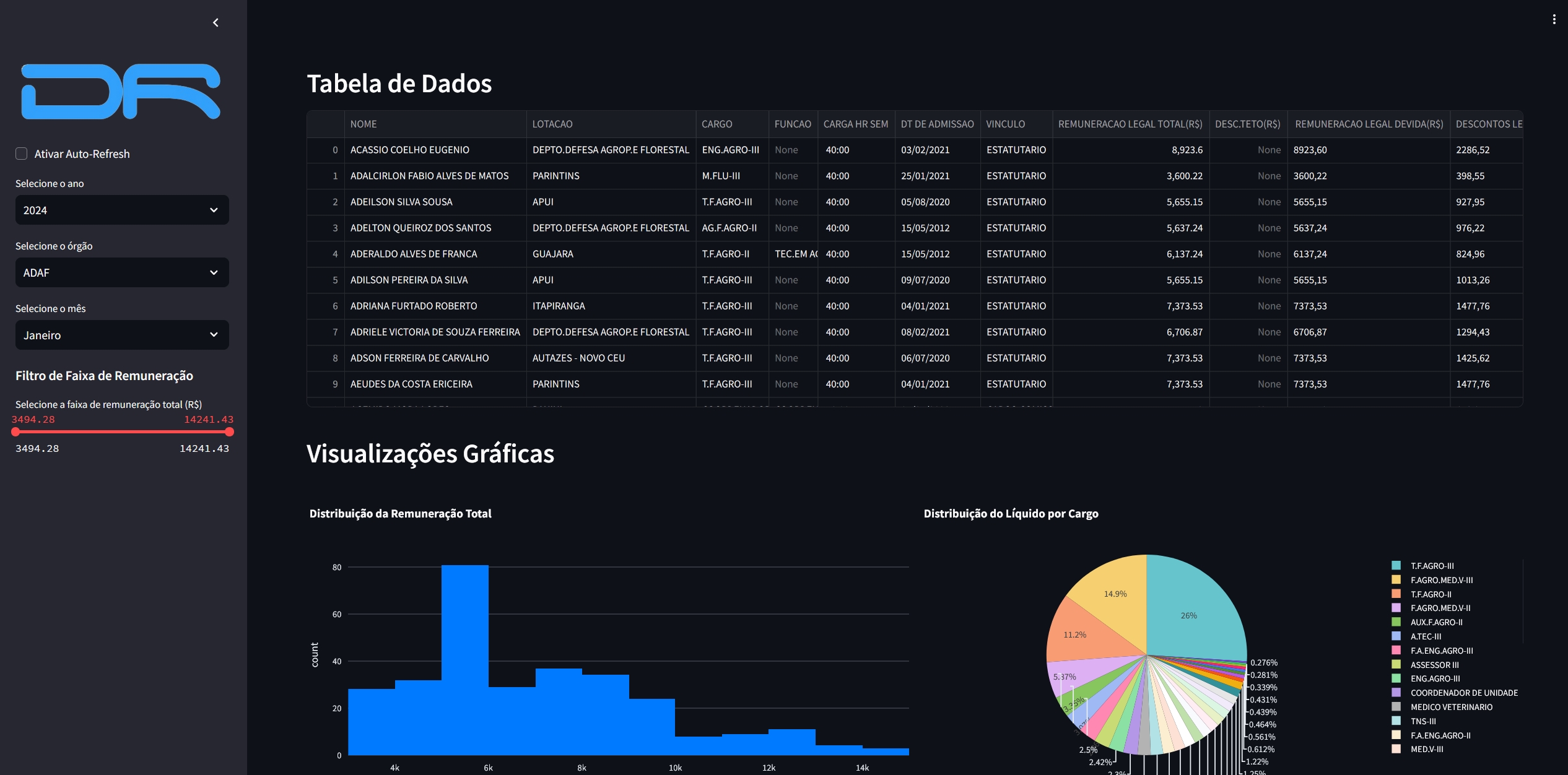This screenshot has width=1568, height=775.
Task: Sort table by the CARGO column header
Action: point(732,124)
